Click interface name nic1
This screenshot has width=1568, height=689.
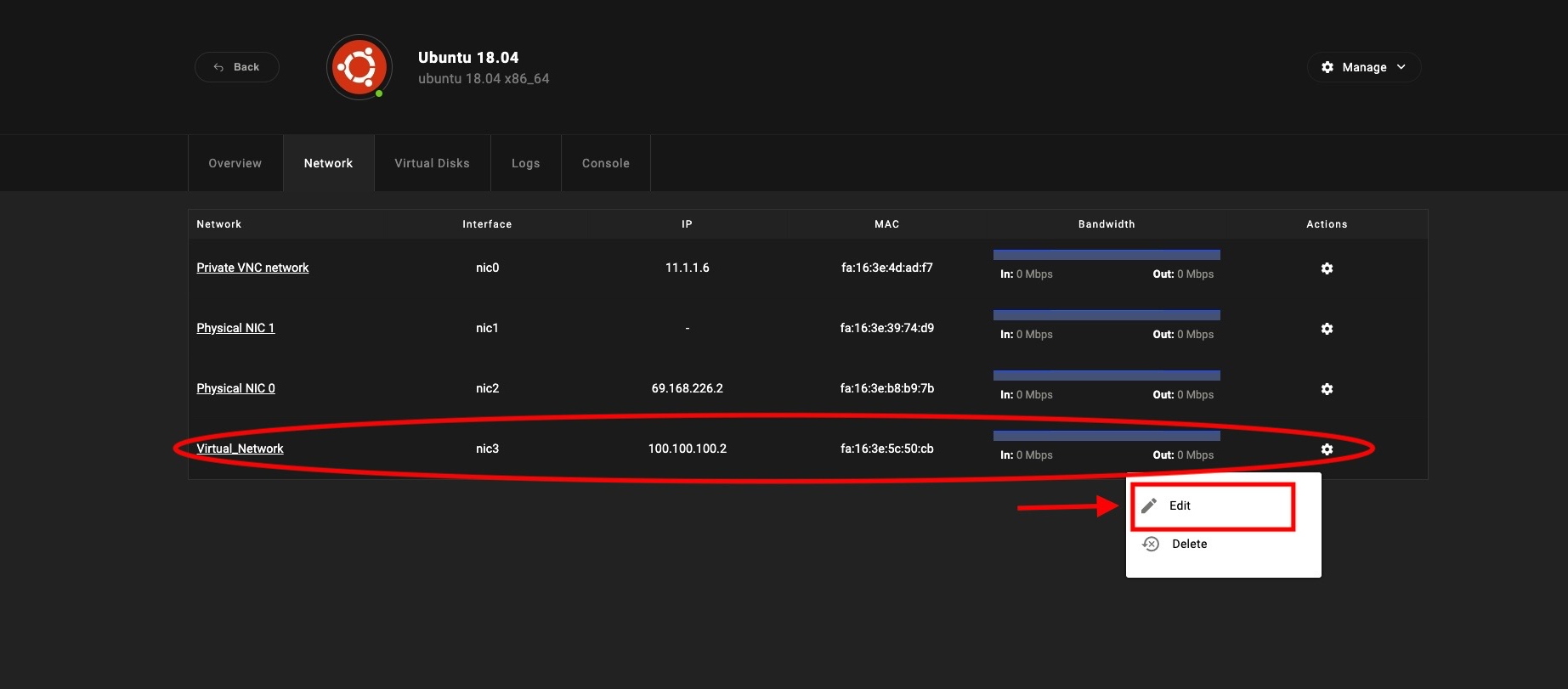tap(487, 328)
